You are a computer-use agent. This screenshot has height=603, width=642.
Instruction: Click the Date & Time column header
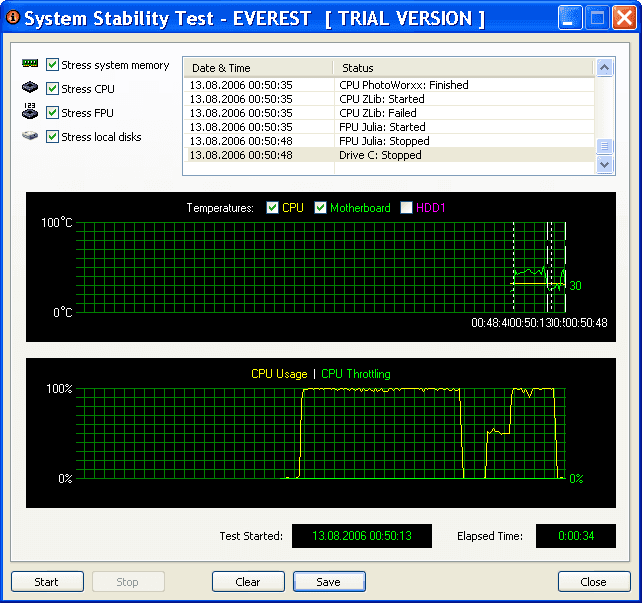tap(258, 68)
